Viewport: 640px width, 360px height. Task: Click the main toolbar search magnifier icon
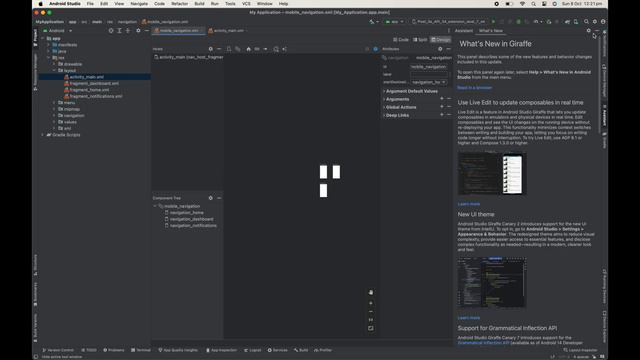586,22
